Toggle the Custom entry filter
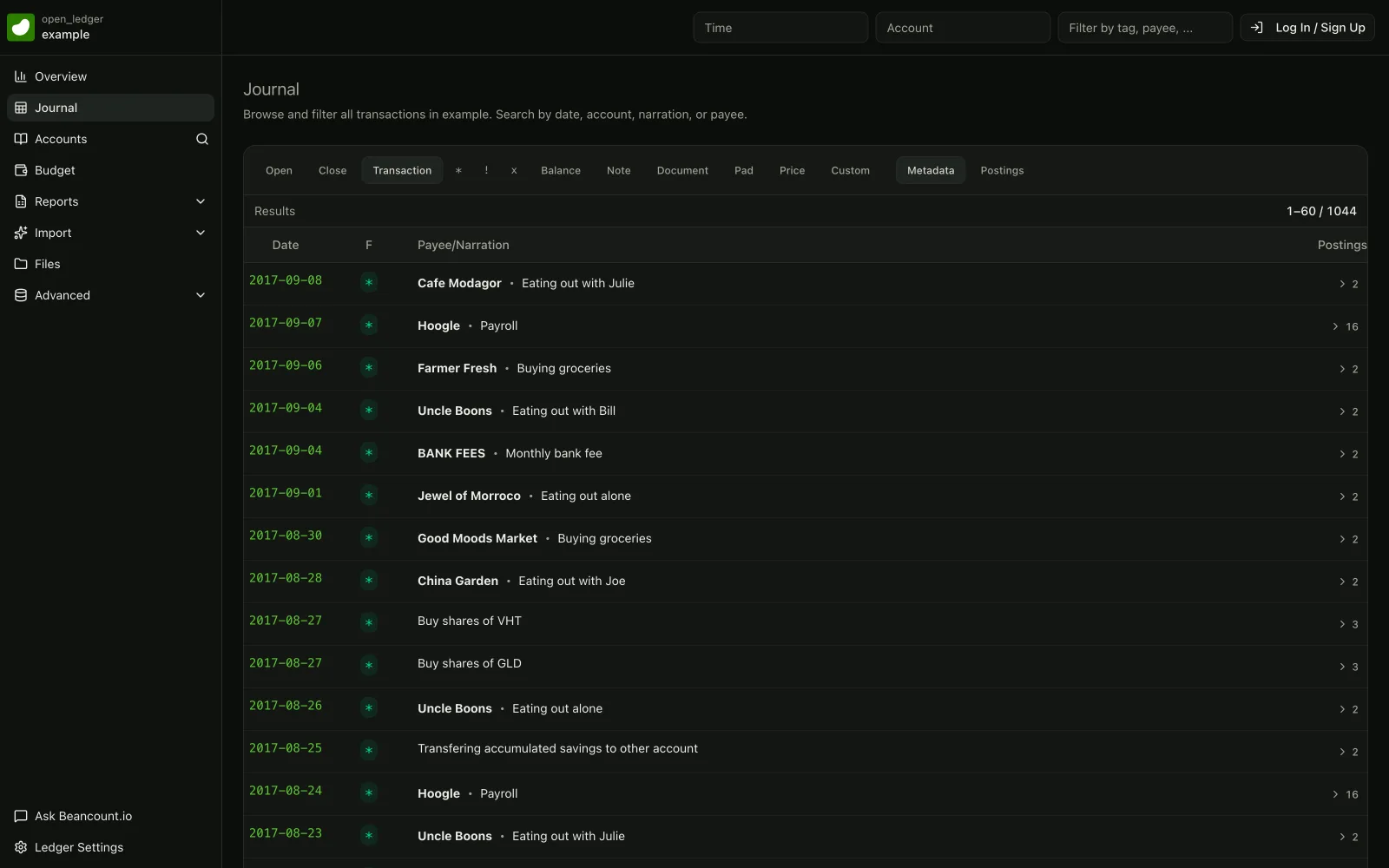This screenshot has height=868, width=1389. pyautogui.click(x=850, y=170)
